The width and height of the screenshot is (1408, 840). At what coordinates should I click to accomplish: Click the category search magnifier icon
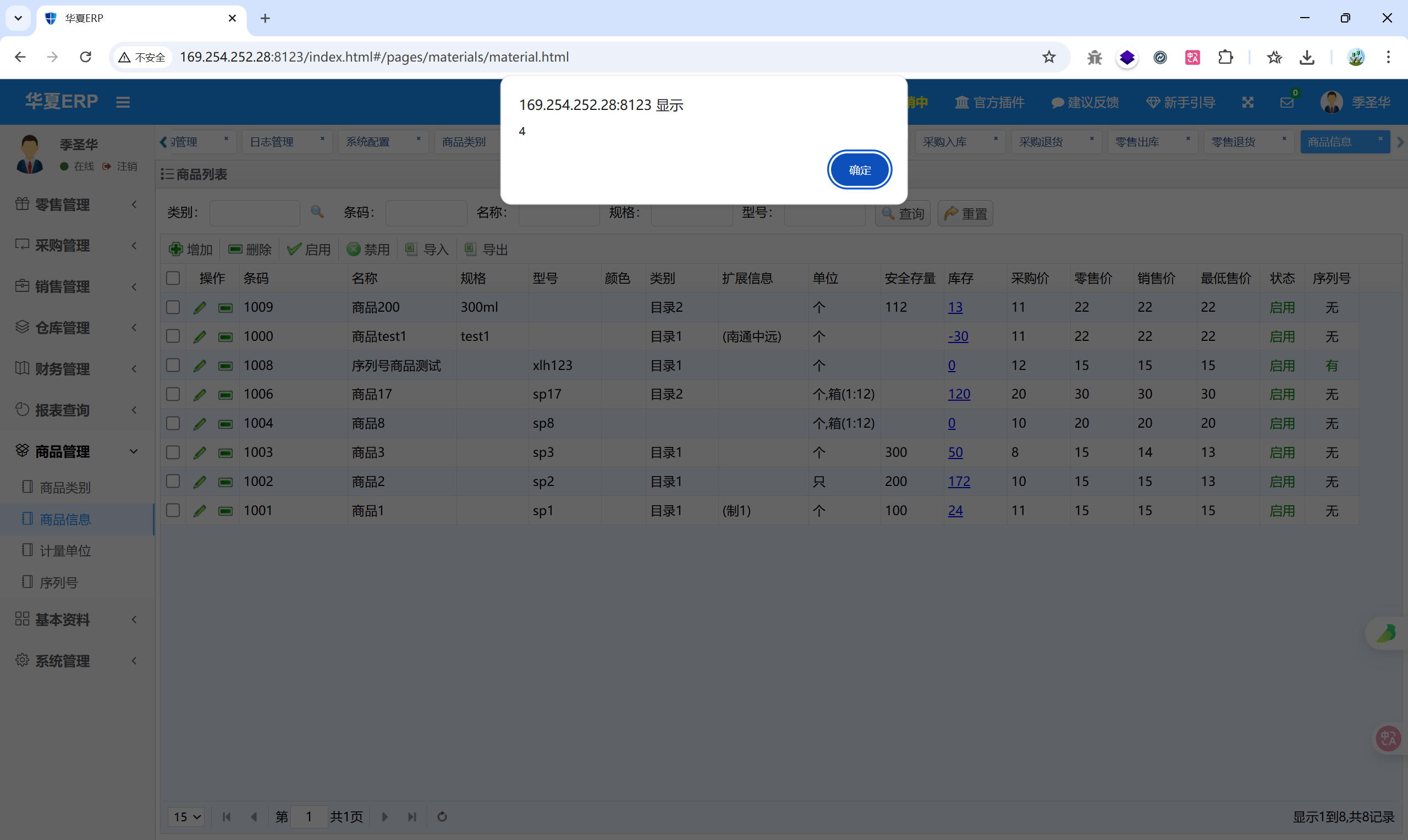[x=317, y=212]
